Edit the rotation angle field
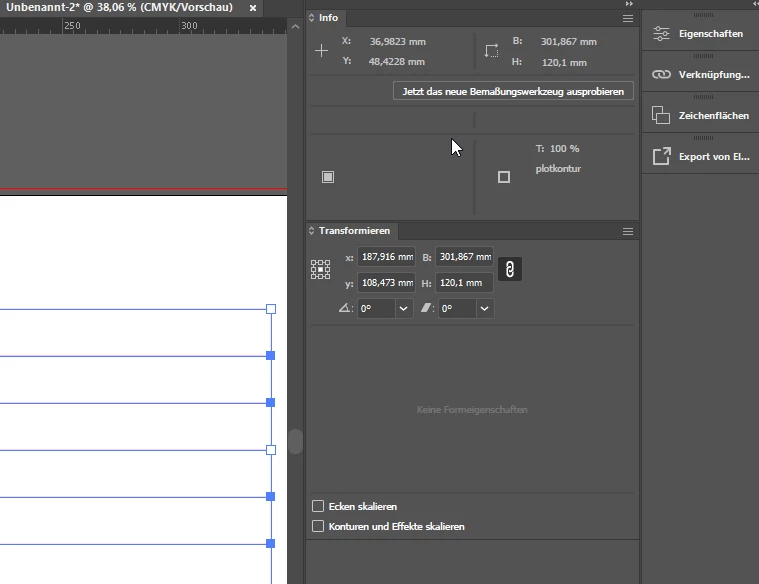 coord(376,308)
